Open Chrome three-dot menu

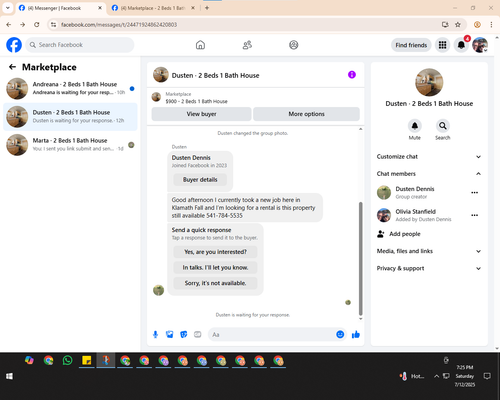tap(491, 25)
